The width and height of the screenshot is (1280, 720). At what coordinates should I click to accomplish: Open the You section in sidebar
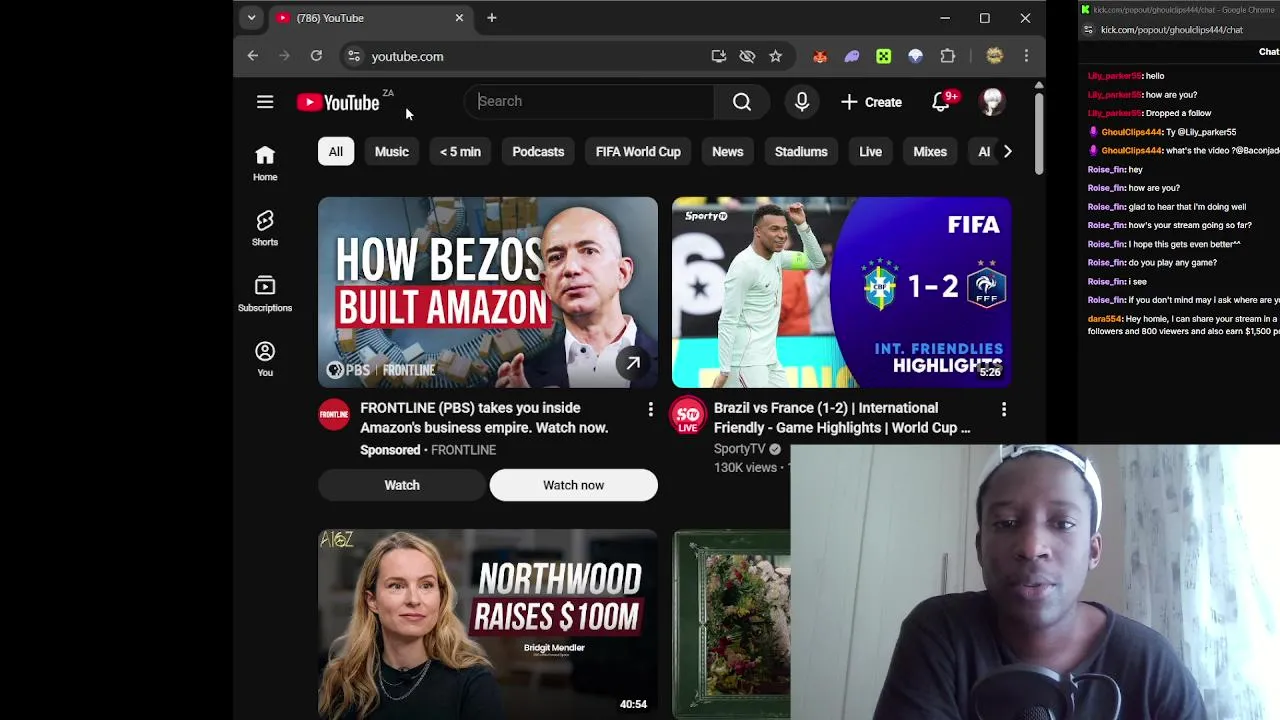[265, 359]
